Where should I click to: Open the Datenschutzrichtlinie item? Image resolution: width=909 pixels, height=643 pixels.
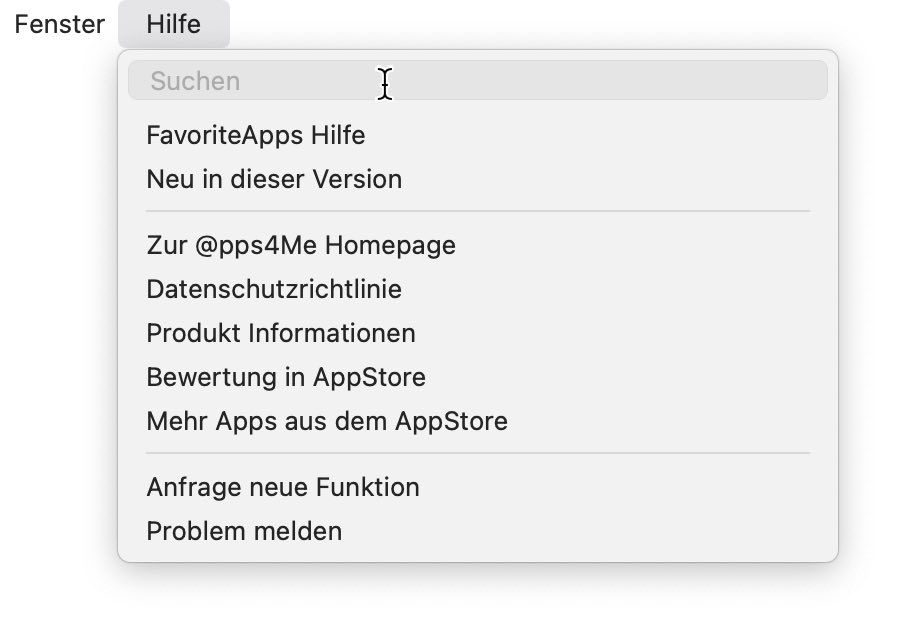478,289
